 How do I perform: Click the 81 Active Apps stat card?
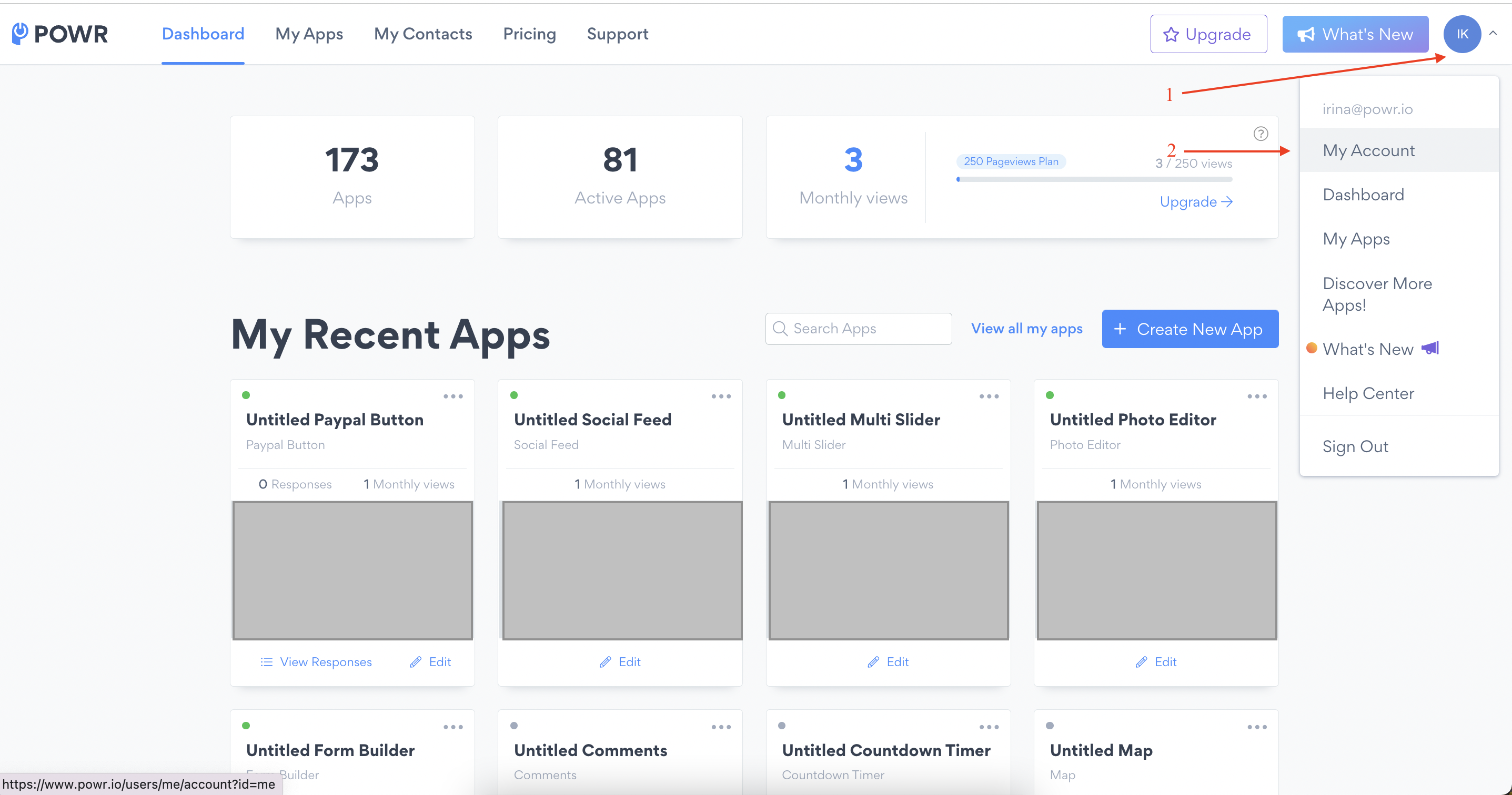click(x=620, y=177)
